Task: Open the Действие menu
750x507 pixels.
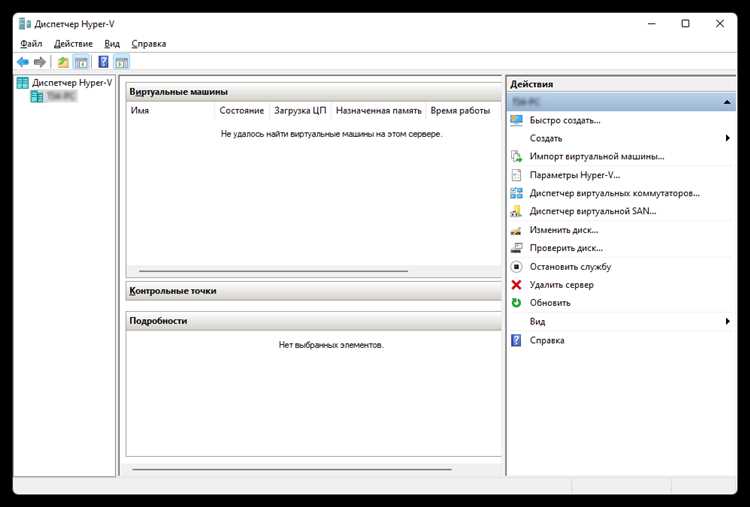Action: click(73, 44)
